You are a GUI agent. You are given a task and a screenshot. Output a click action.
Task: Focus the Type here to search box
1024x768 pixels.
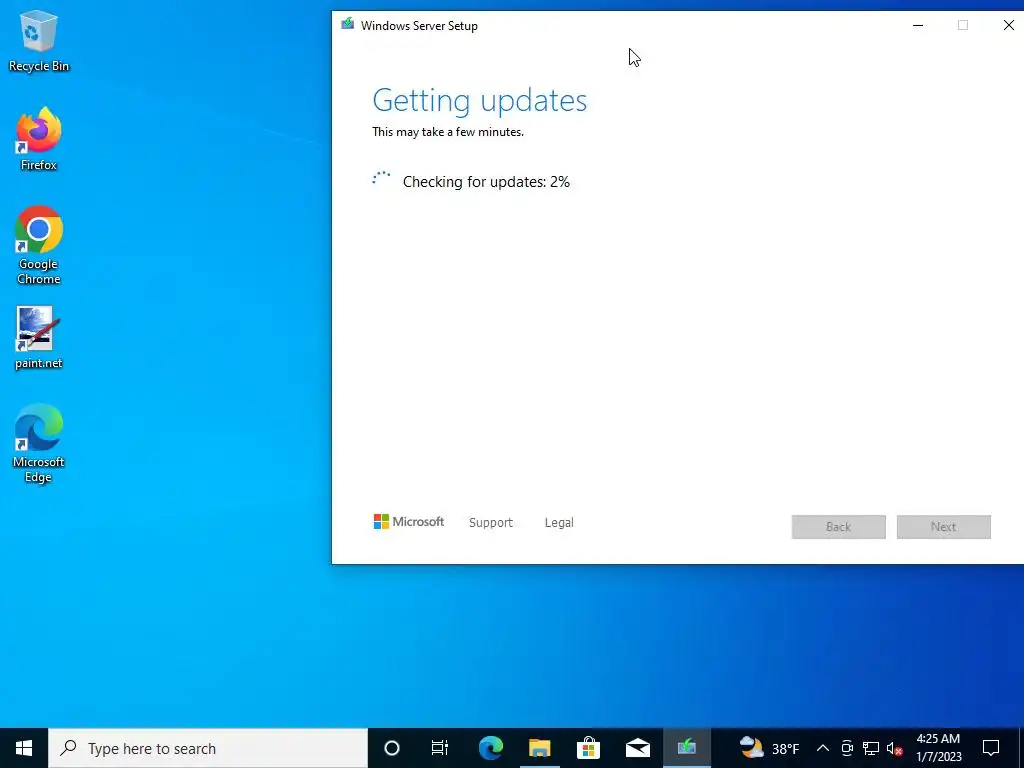(208, 748)
